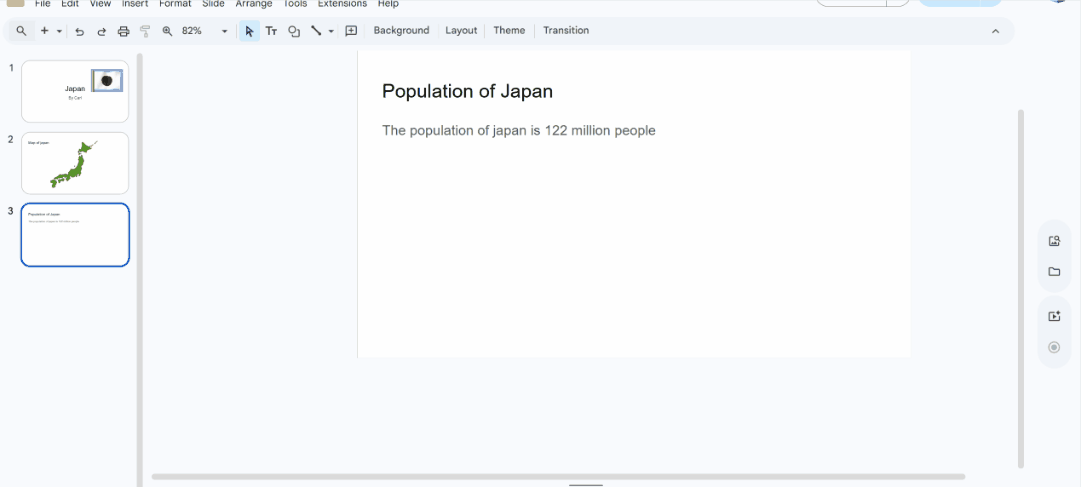
Task: Open the Insert menu
Action: (135, 3)
